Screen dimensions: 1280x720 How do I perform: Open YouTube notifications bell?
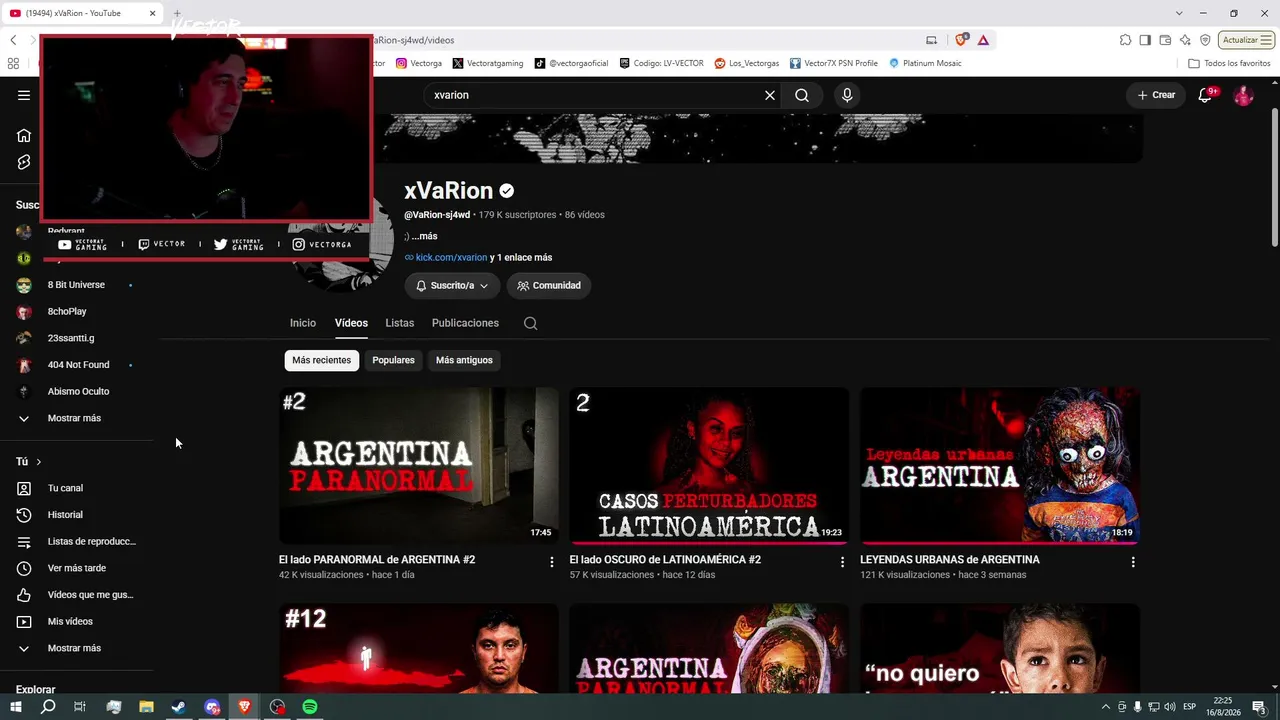coord(1205,95)
